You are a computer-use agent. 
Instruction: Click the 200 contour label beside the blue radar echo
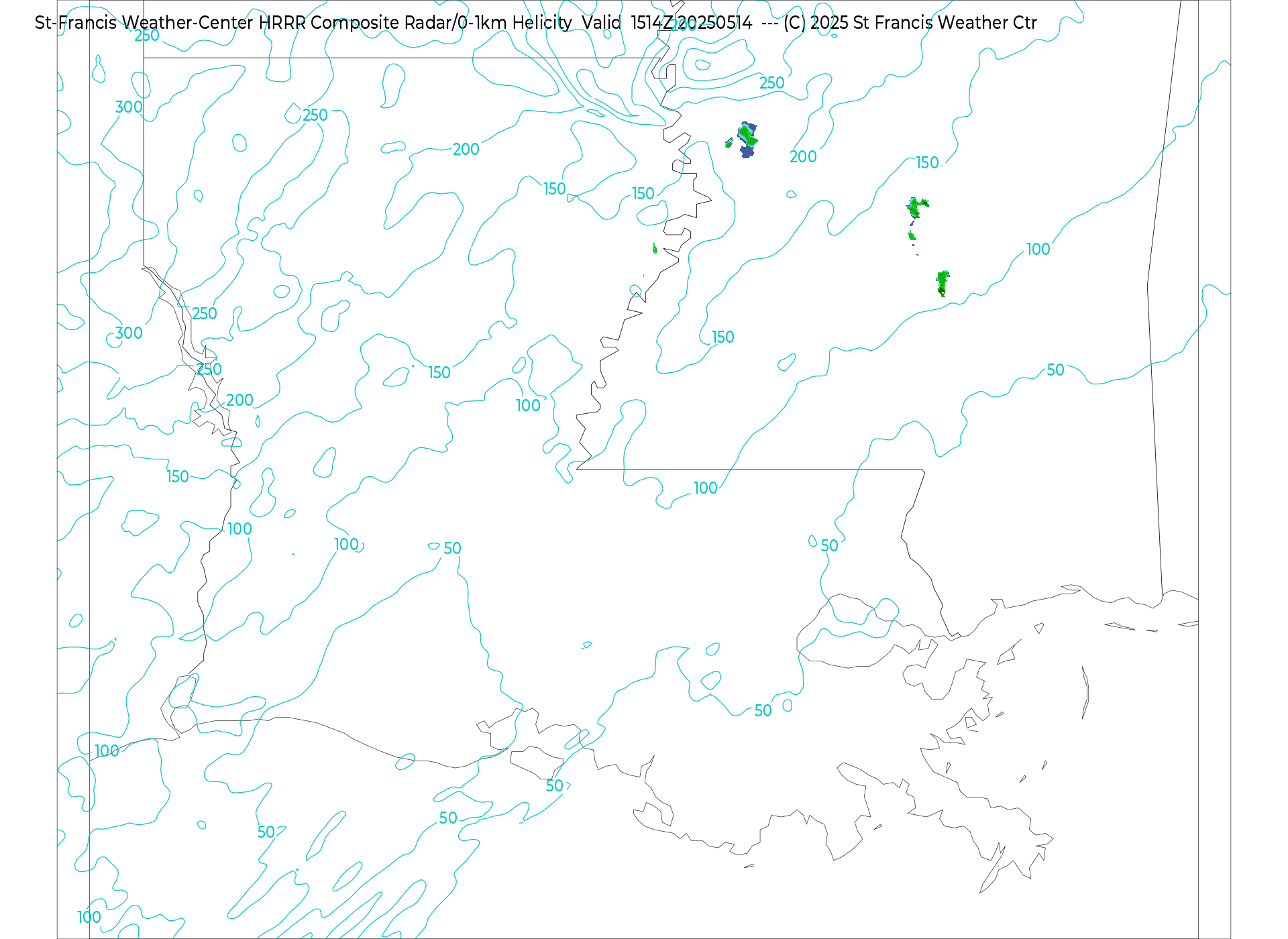click(803, 157)
